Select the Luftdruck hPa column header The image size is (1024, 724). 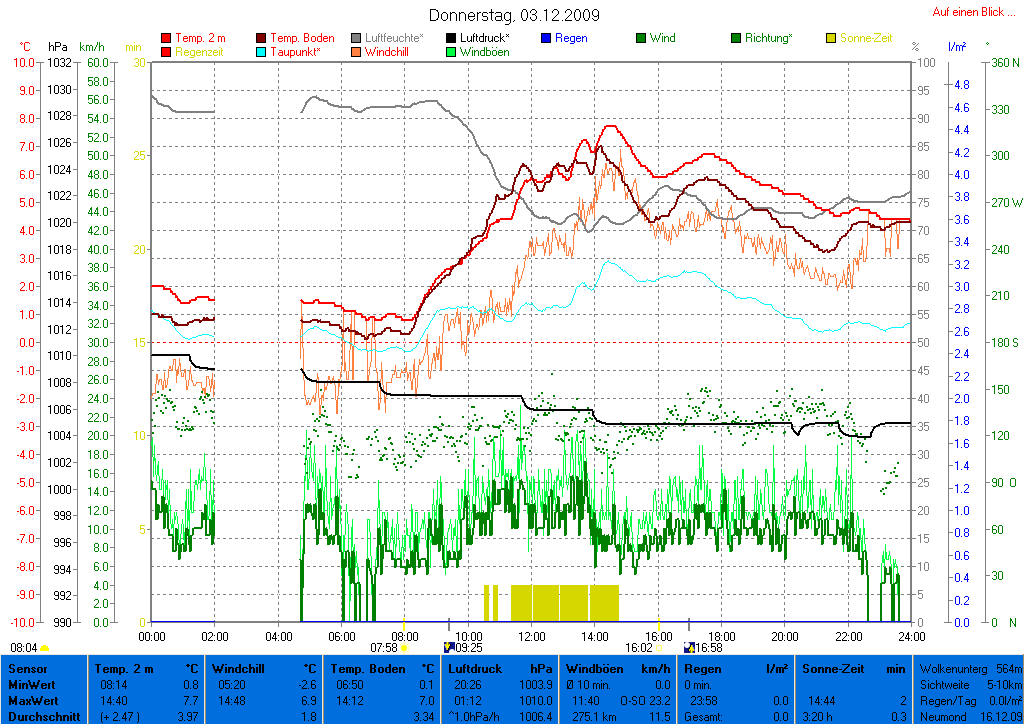[x=500, y=668]
